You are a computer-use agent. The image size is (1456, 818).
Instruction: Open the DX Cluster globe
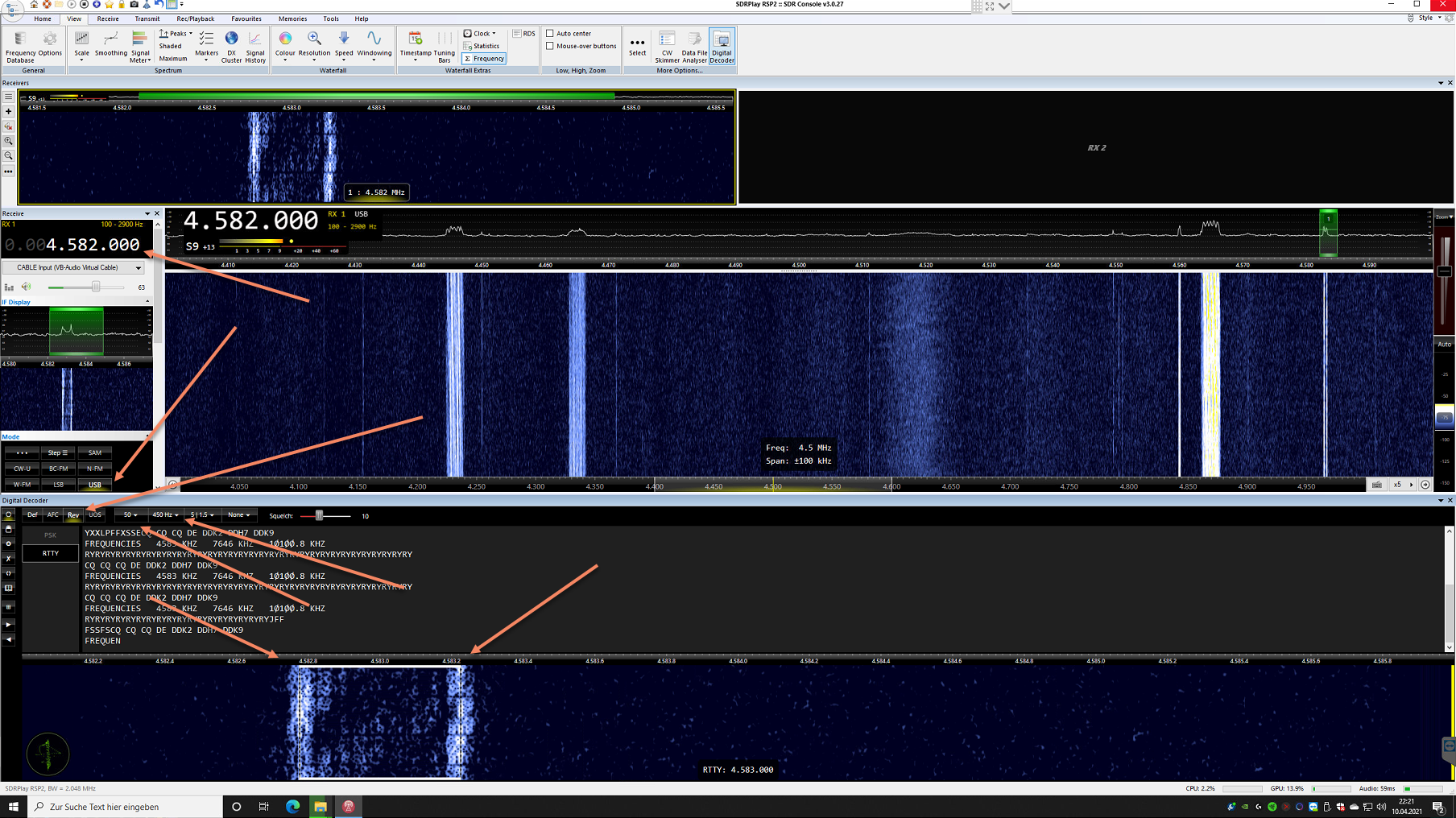(x=231, y=47)
